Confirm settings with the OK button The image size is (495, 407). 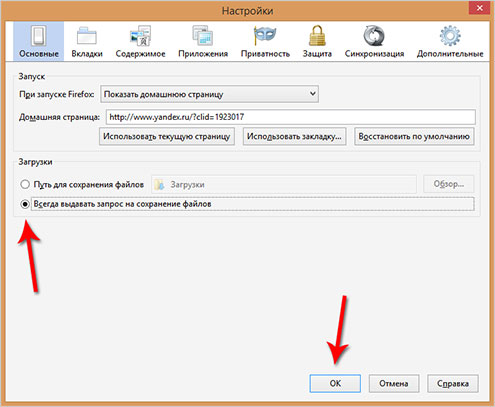tap(335, 383)
